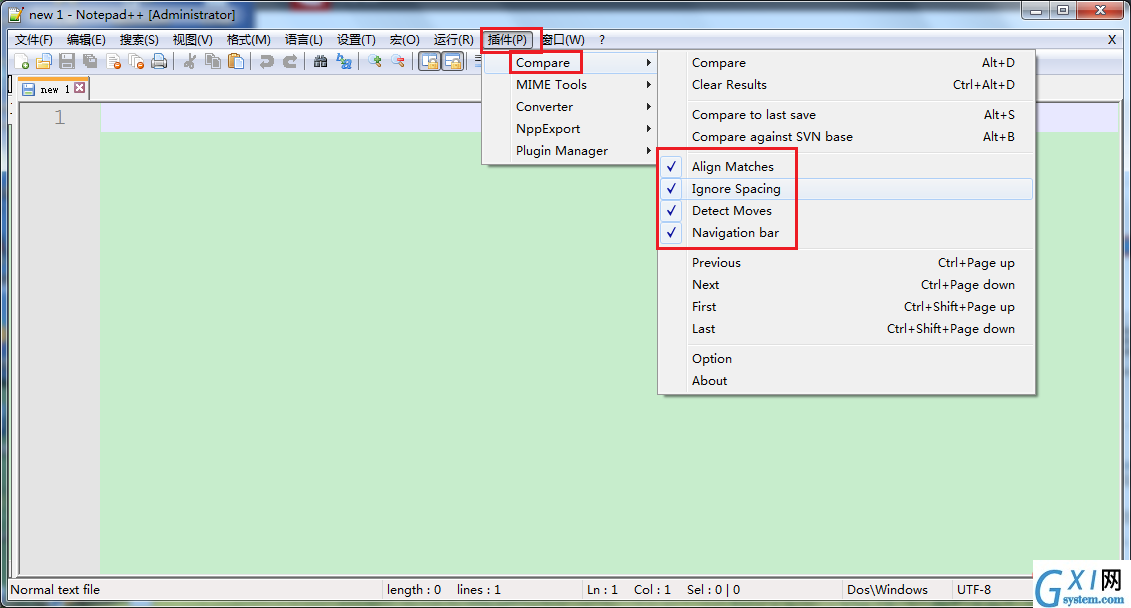The width and height of the screenshot is (1131, 608).
Task: Choose Compare to last save
Action: (847, 115)
